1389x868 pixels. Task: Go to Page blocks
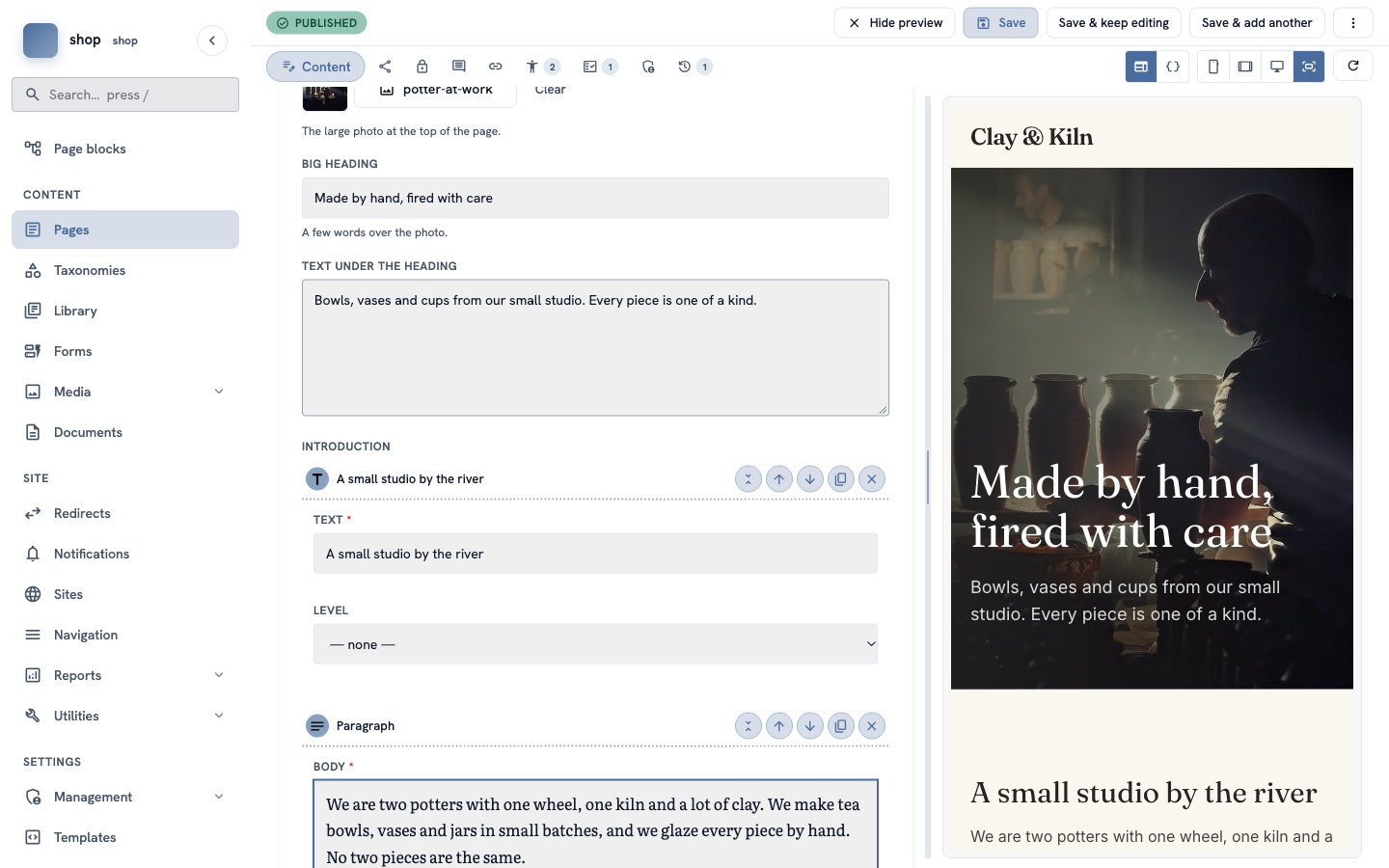pyautogui.click(x=125, y=149)
